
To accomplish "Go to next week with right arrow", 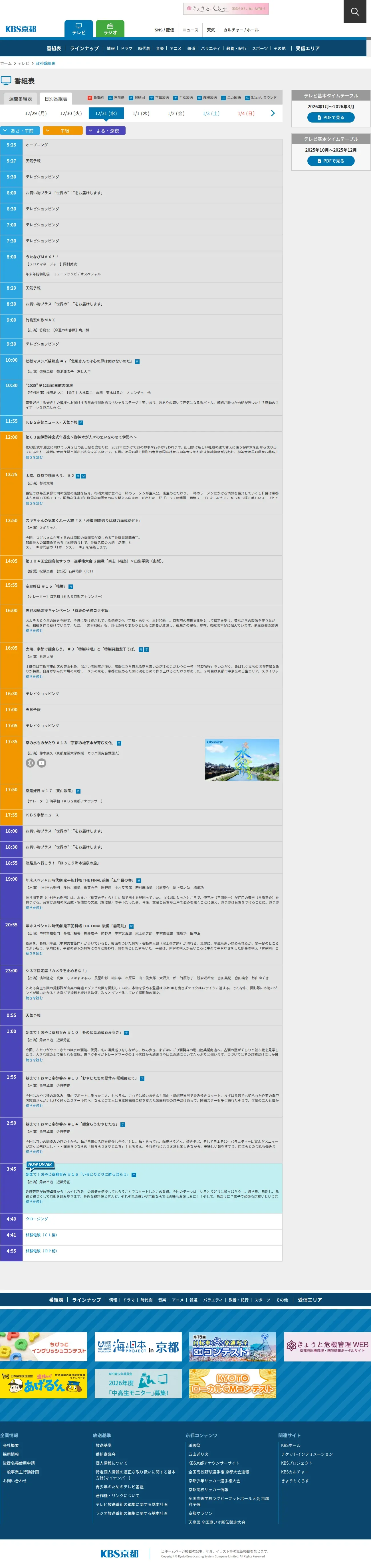I will pyautogui.click(x=273, y=113).
